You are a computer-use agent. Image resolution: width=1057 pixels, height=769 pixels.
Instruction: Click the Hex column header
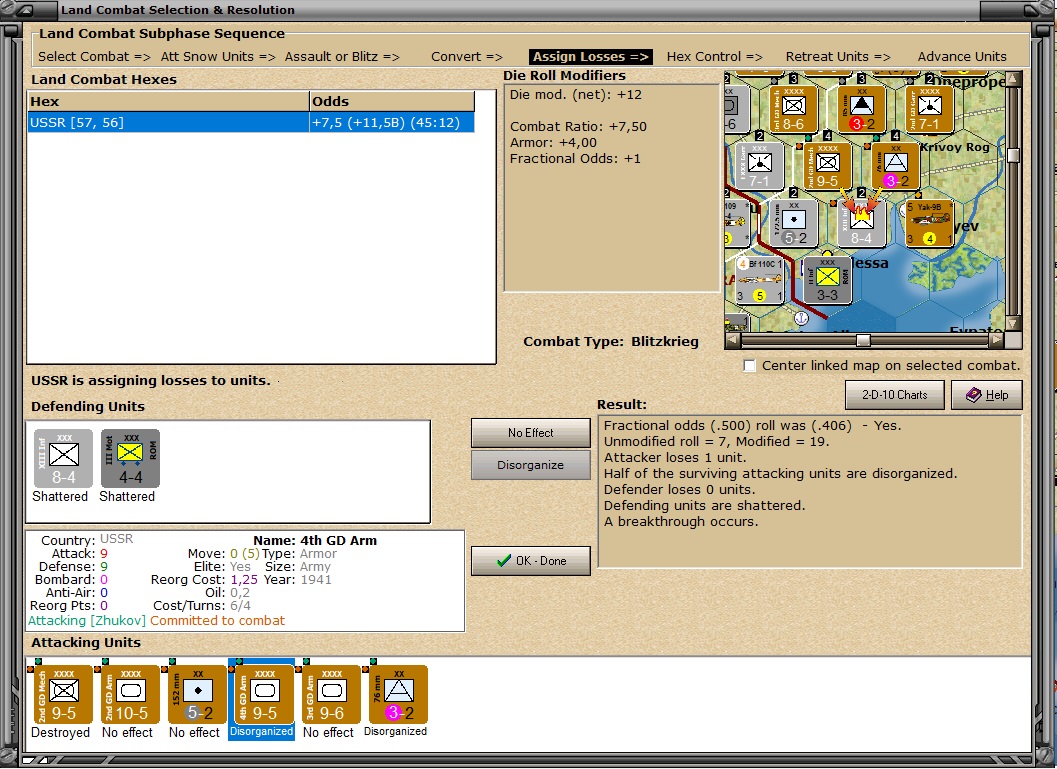coord(168,102)
